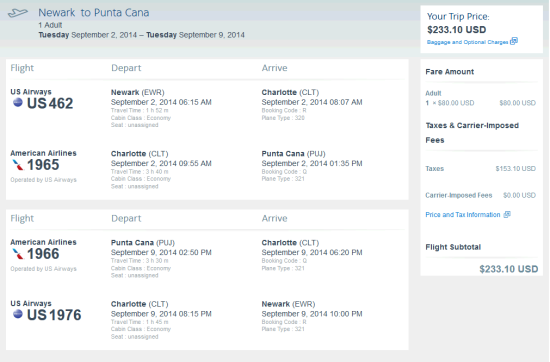Open the Price and Tax Information link
The width and height of the screenshot is (550, 362).
[x=463, y=215]
